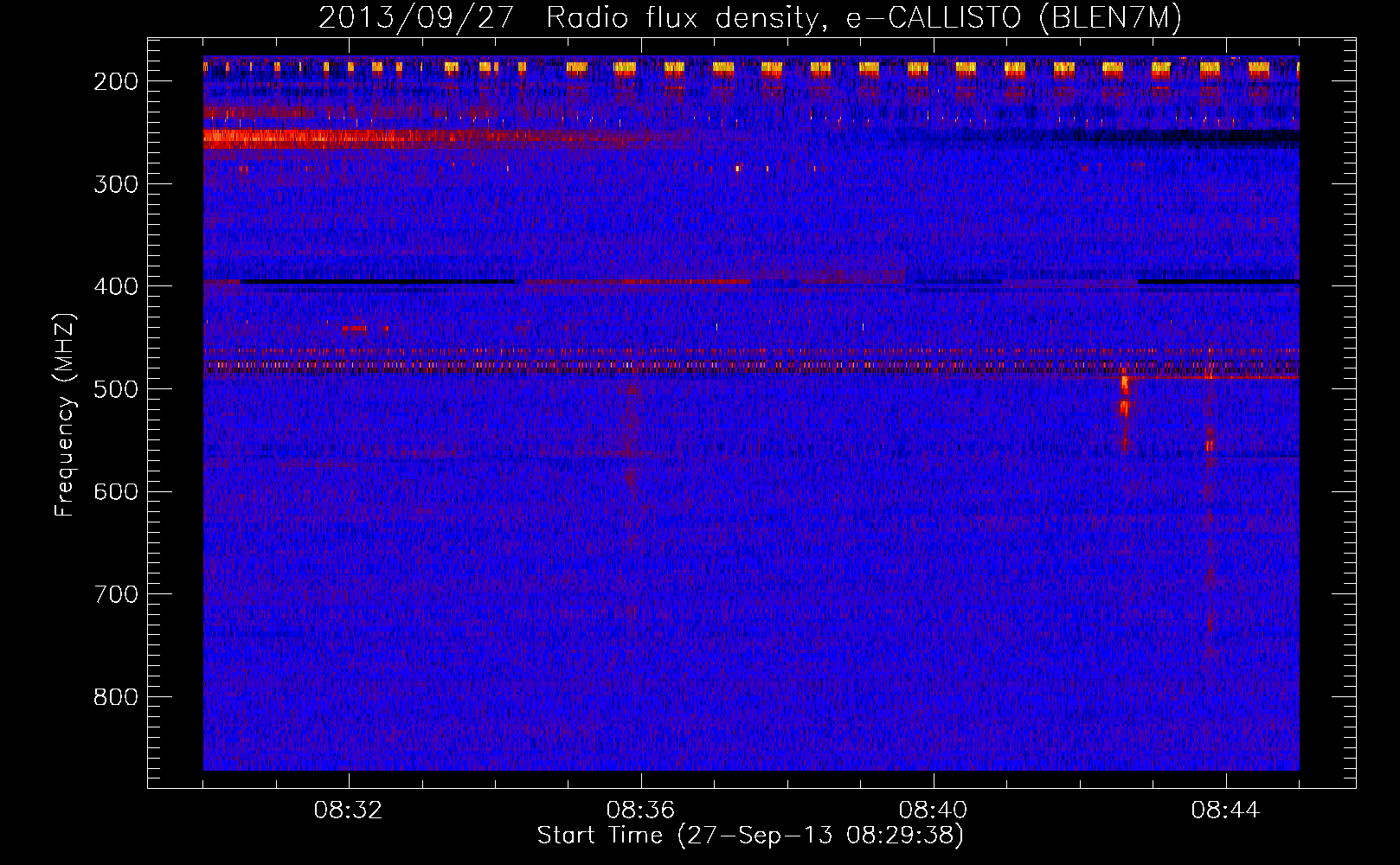Click the 08:36 time tick label
Screen dimensions: 1400x865
tap(640, 811)
